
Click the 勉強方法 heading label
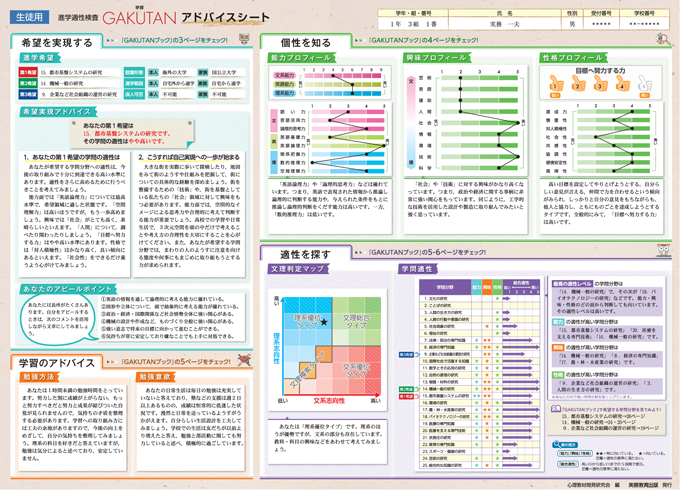point(39,377)
